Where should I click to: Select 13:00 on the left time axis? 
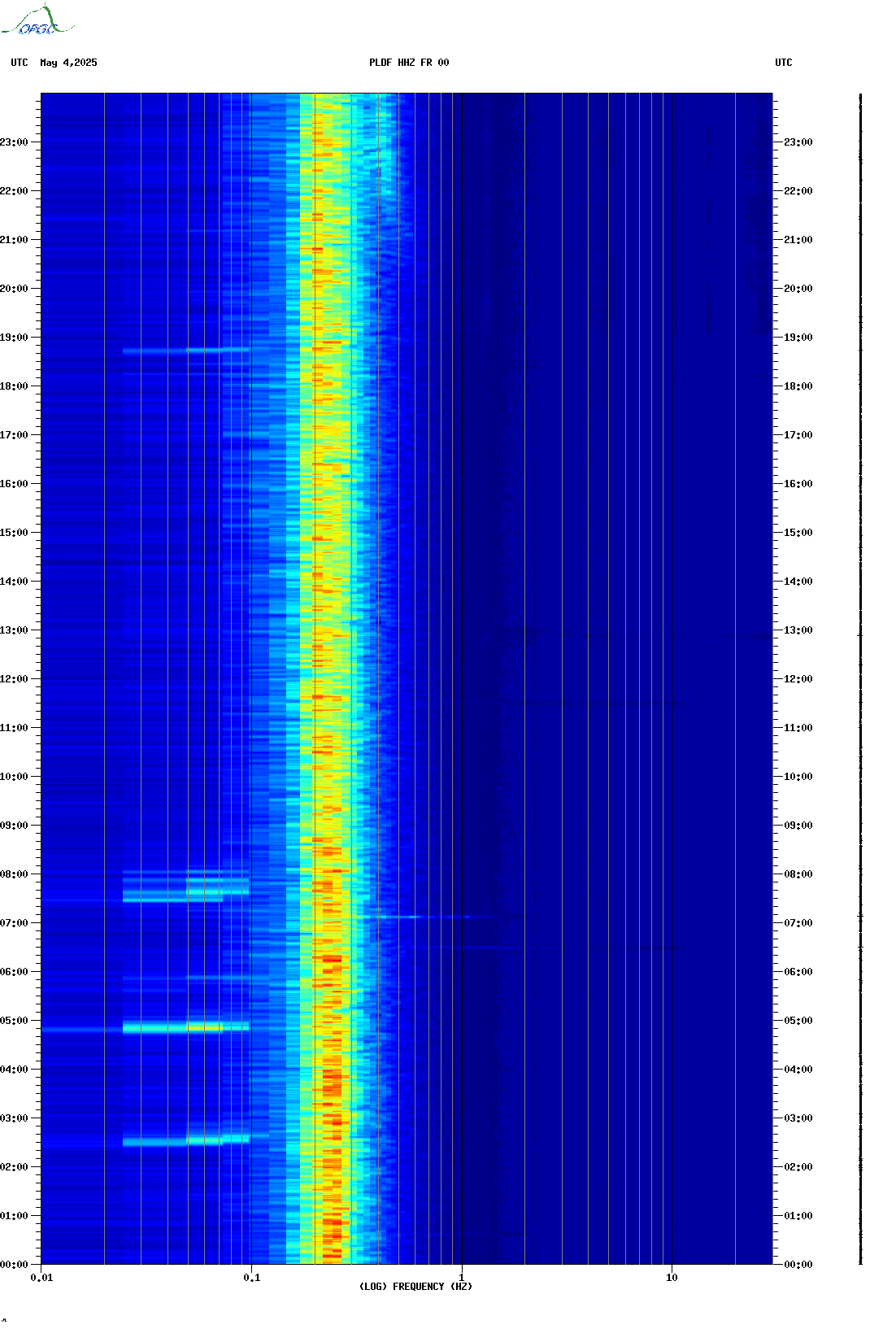tap(14, 630)
